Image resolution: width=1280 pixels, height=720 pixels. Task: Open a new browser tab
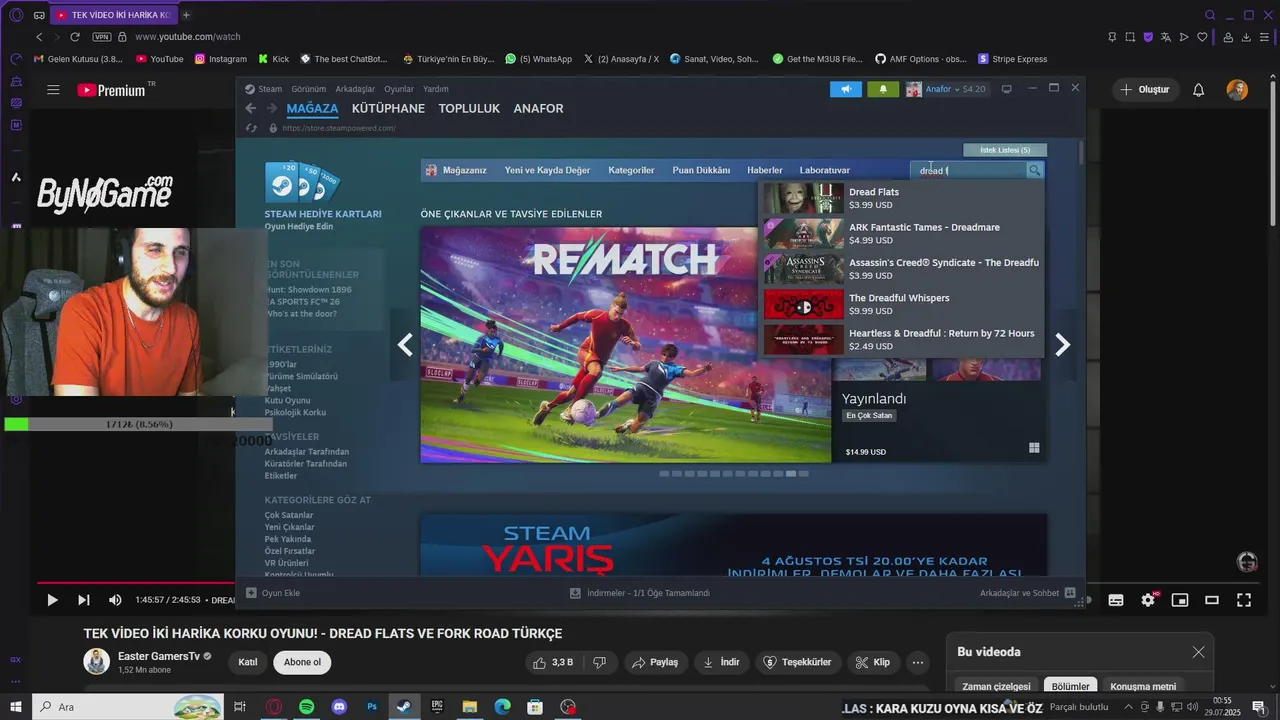[x=186, y=15]
